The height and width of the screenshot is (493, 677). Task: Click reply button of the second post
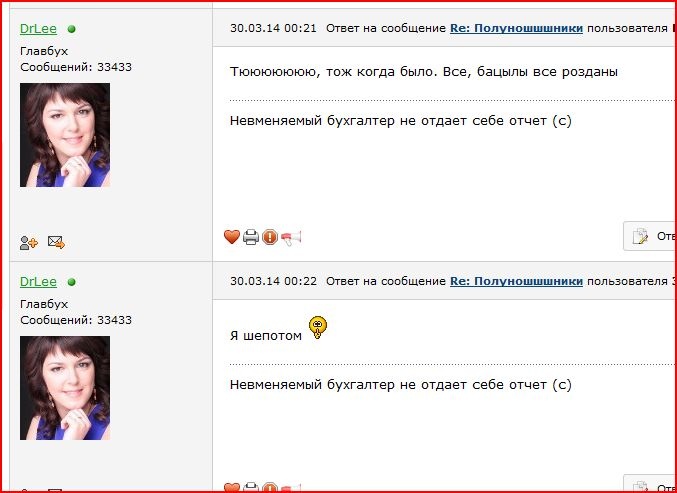(650, 484)
